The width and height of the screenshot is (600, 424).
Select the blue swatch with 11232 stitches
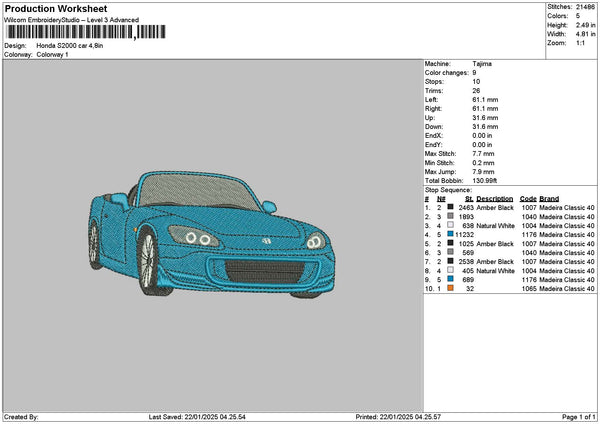[x=448, y=234]
